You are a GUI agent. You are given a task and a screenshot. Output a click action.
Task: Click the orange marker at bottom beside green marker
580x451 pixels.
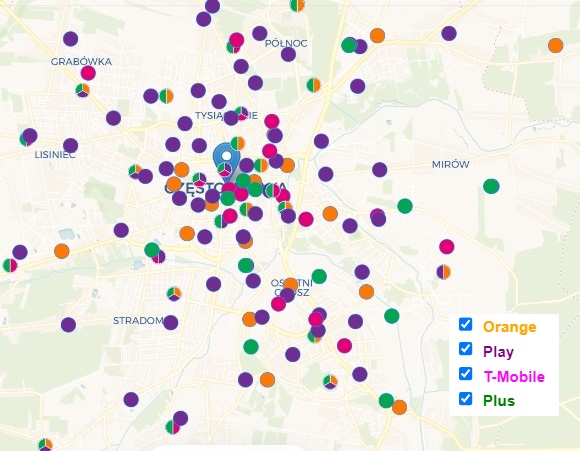[x=399, y=407]
